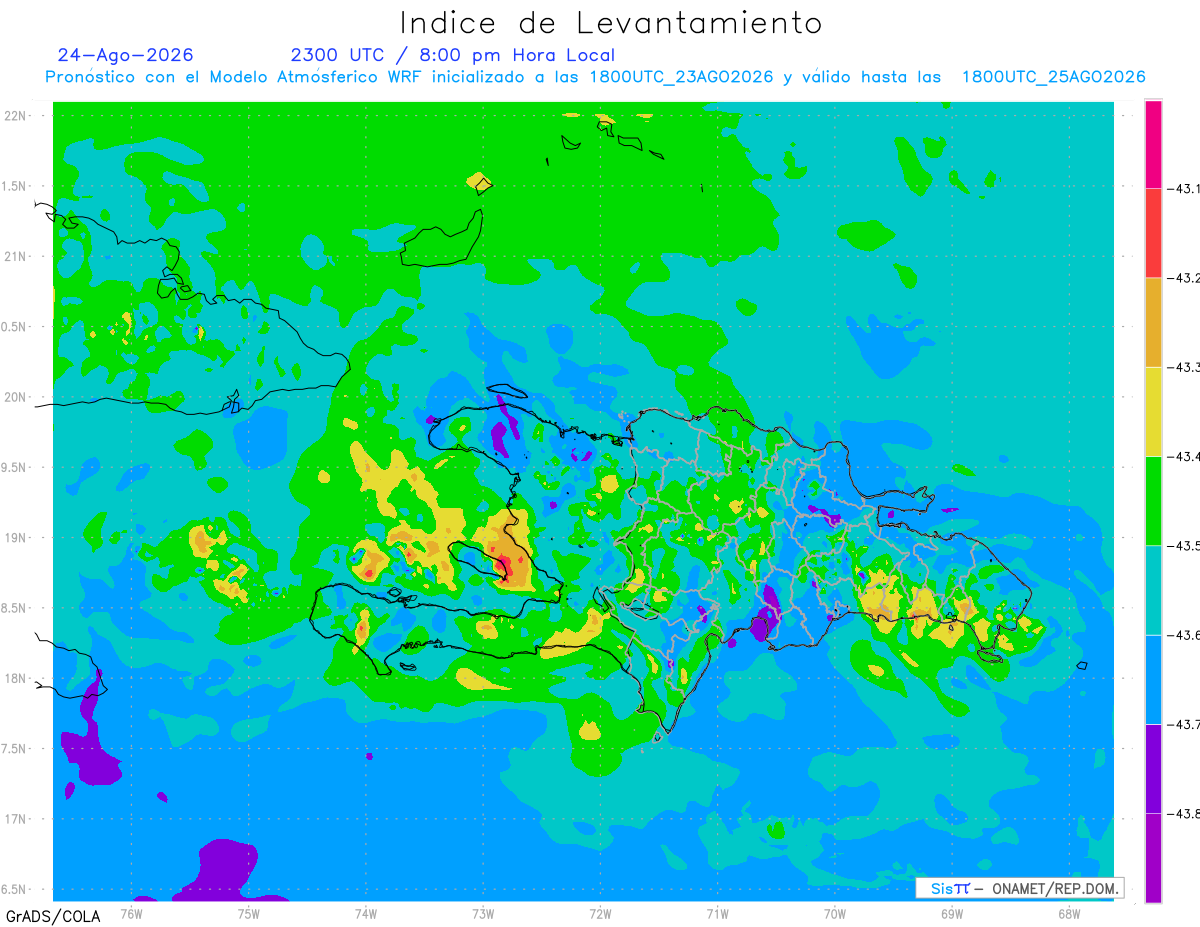
Task: Click the '-43.2' legend value
Action: pyautogui.click(x=1185, y=278)
